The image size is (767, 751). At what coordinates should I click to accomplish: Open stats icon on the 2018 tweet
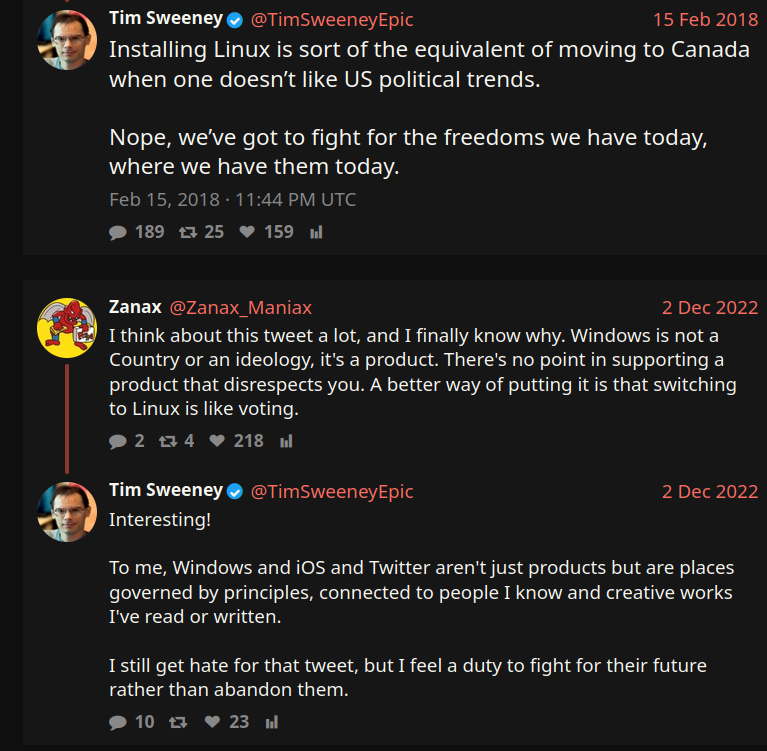pos(316,232)
